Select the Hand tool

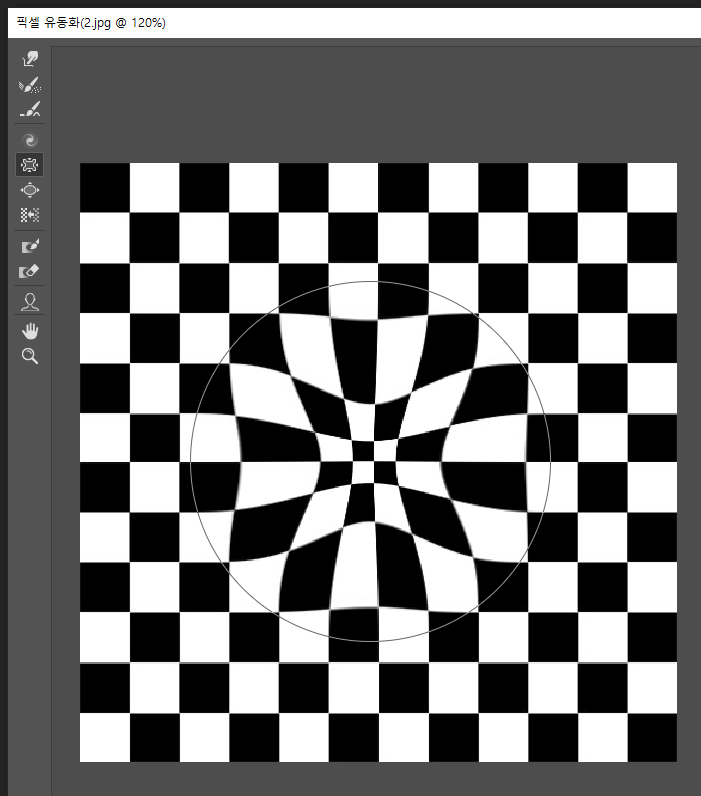point(30,331)
